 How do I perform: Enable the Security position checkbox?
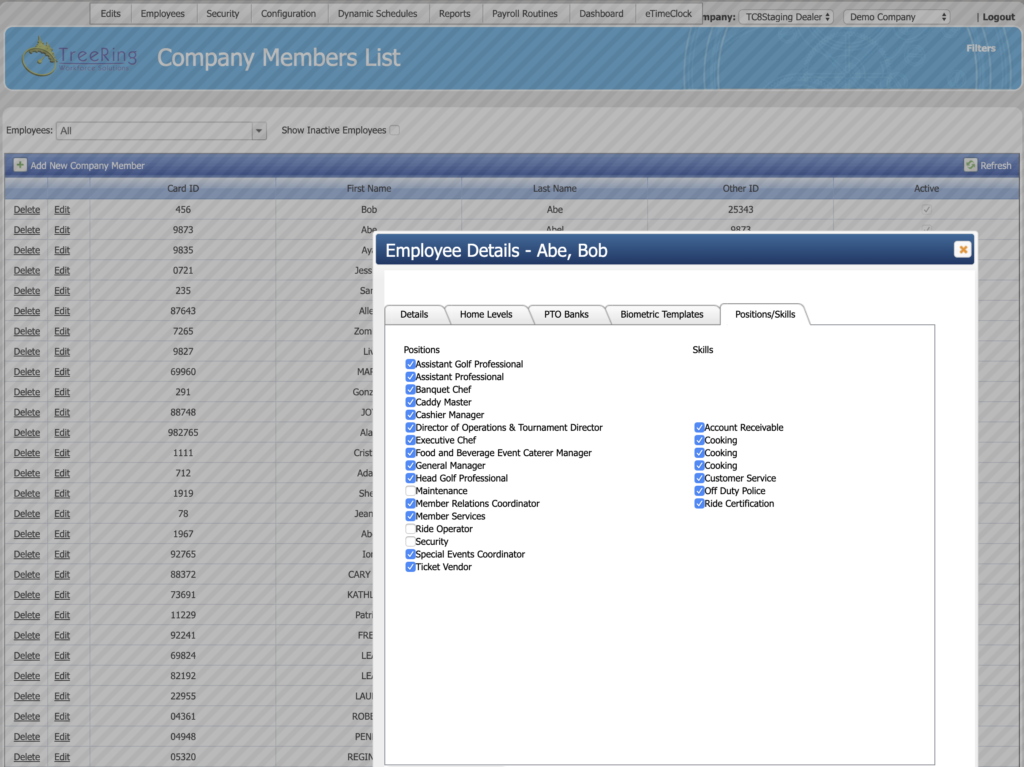coord(410,541)
